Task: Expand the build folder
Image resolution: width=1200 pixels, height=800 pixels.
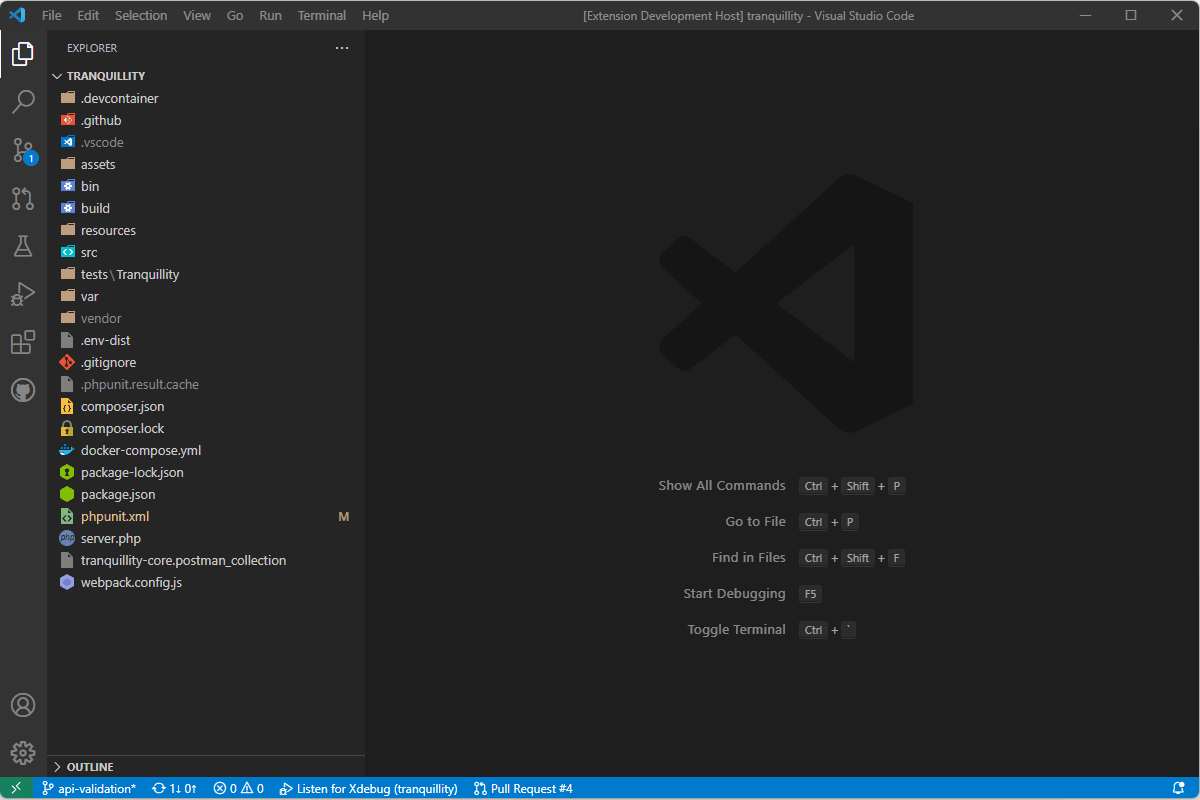Action: pos(206,208)
